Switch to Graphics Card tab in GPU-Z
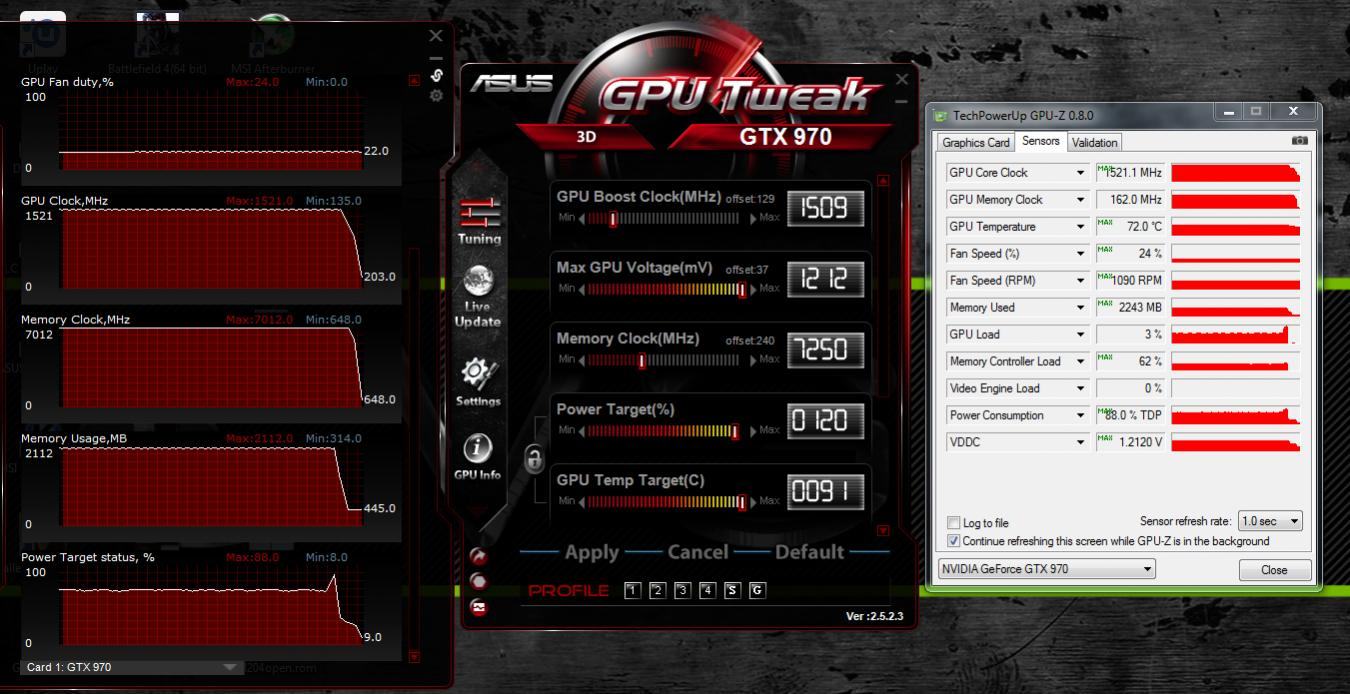Screen dimensions: 1350x694 tap(976, 143)
